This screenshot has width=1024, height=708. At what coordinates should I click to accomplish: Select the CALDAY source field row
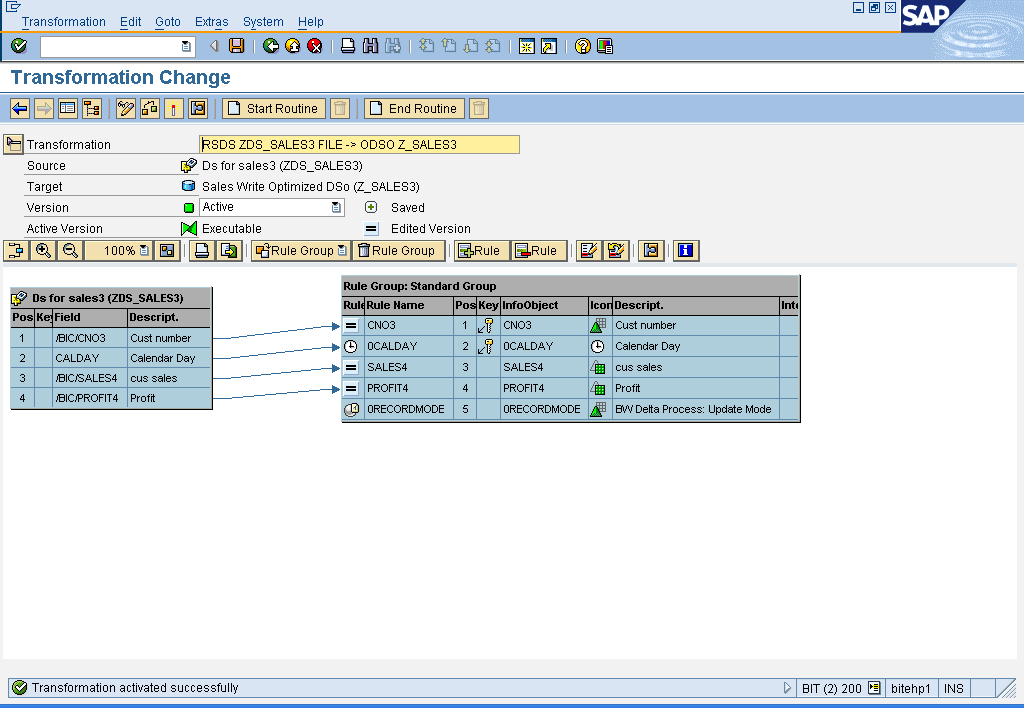(111, 358)
